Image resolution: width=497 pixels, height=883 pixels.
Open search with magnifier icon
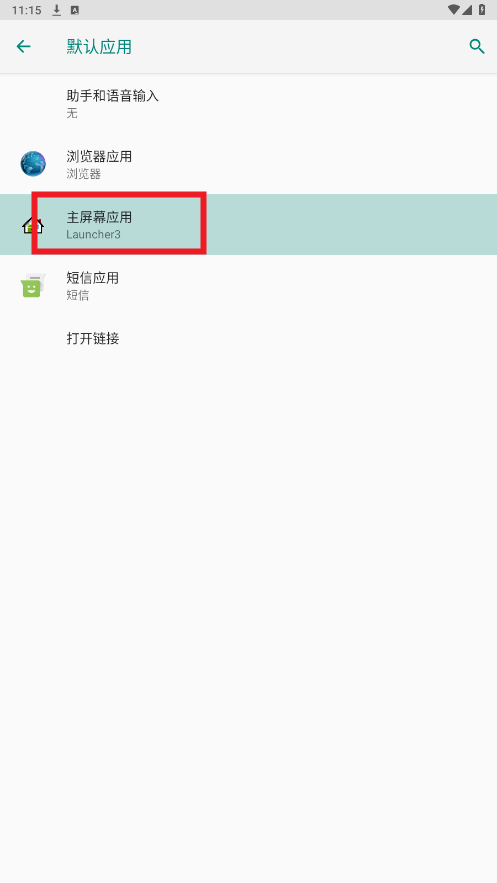[x=477, y=47]
